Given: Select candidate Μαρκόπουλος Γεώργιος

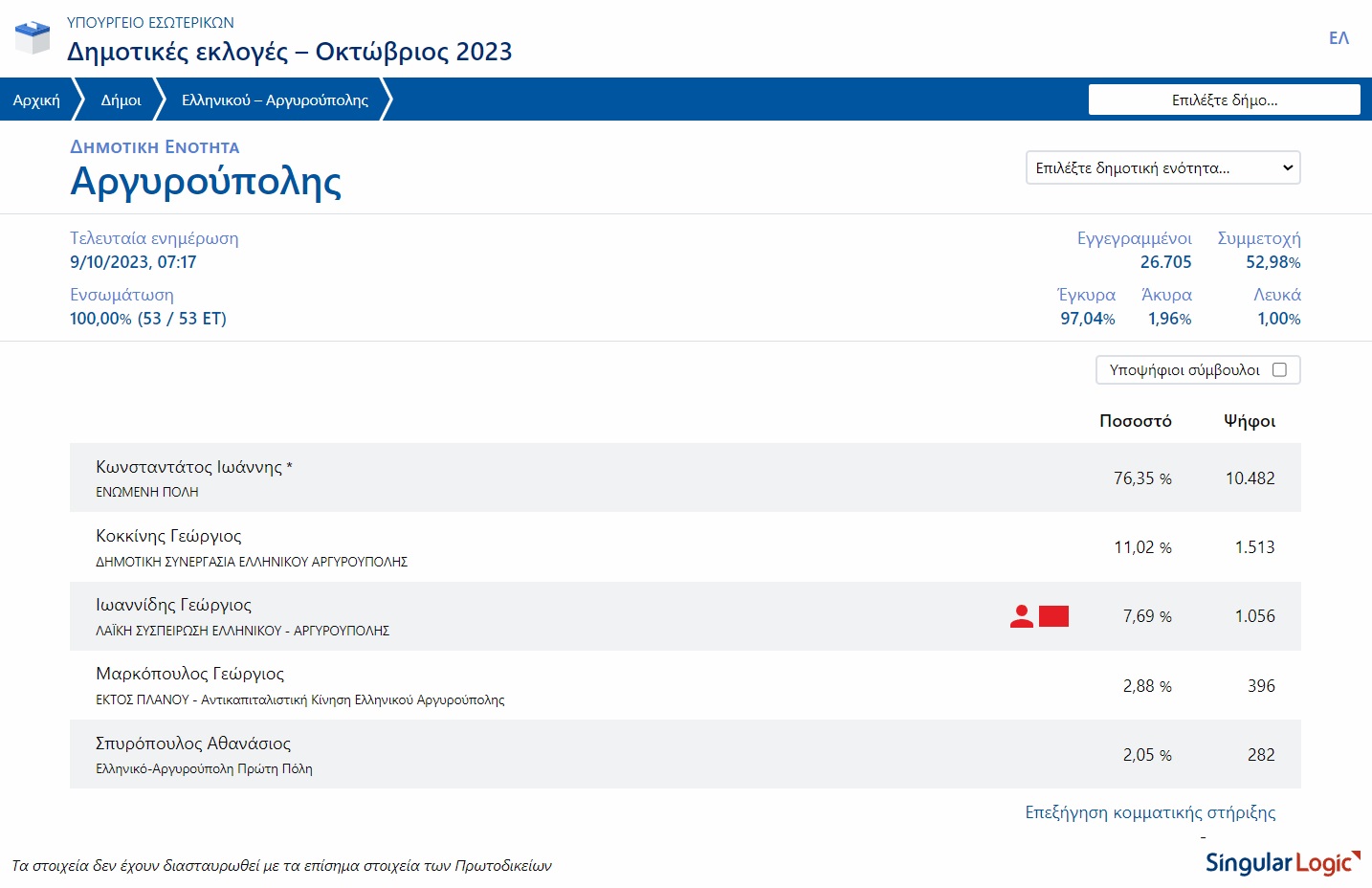Looking at the screenshot, I should [x=189, y=674].
